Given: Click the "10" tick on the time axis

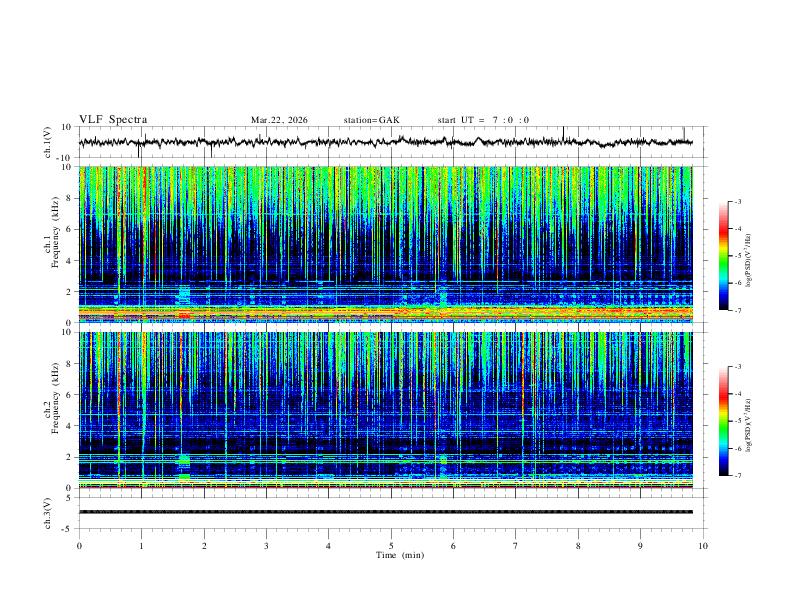Looking at the screenshot, I should click(703, 546).
